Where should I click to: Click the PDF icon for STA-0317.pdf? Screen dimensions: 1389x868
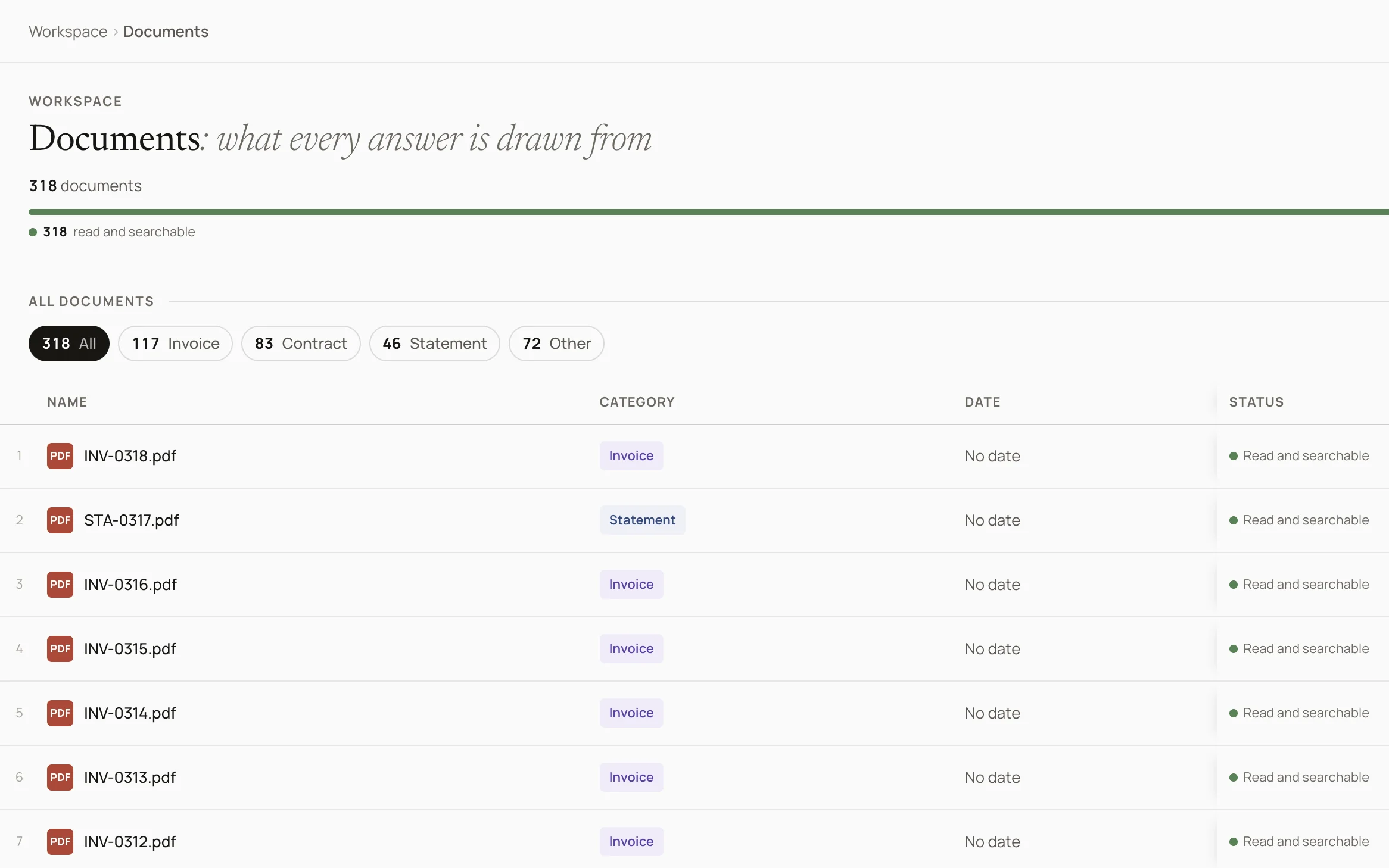click(x=60, y=520)
